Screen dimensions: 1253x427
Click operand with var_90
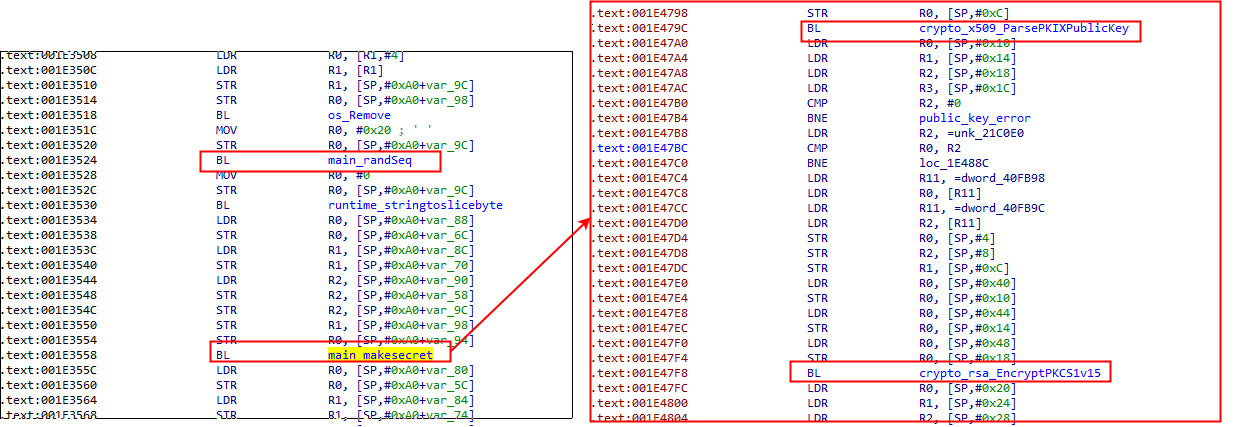pyautogui.click(x=401, y=280)
